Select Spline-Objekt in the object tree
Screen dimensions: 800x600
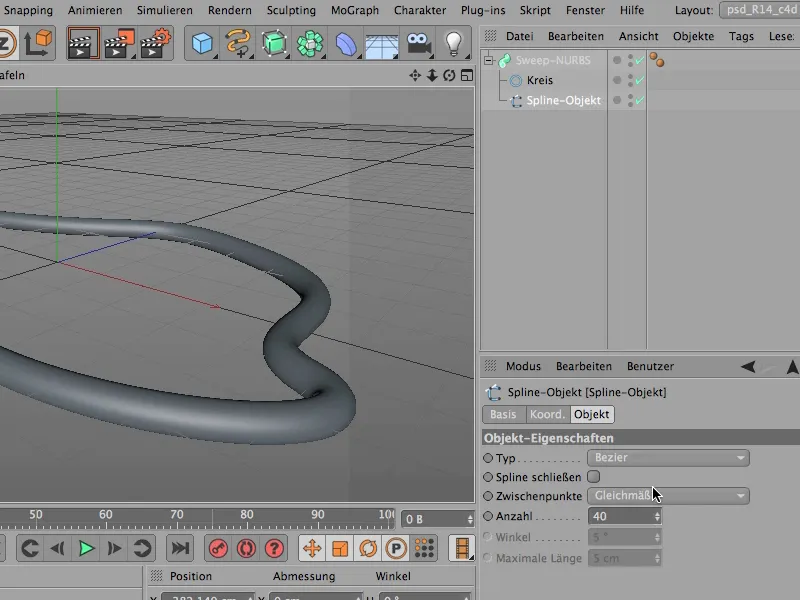(563, 101)
